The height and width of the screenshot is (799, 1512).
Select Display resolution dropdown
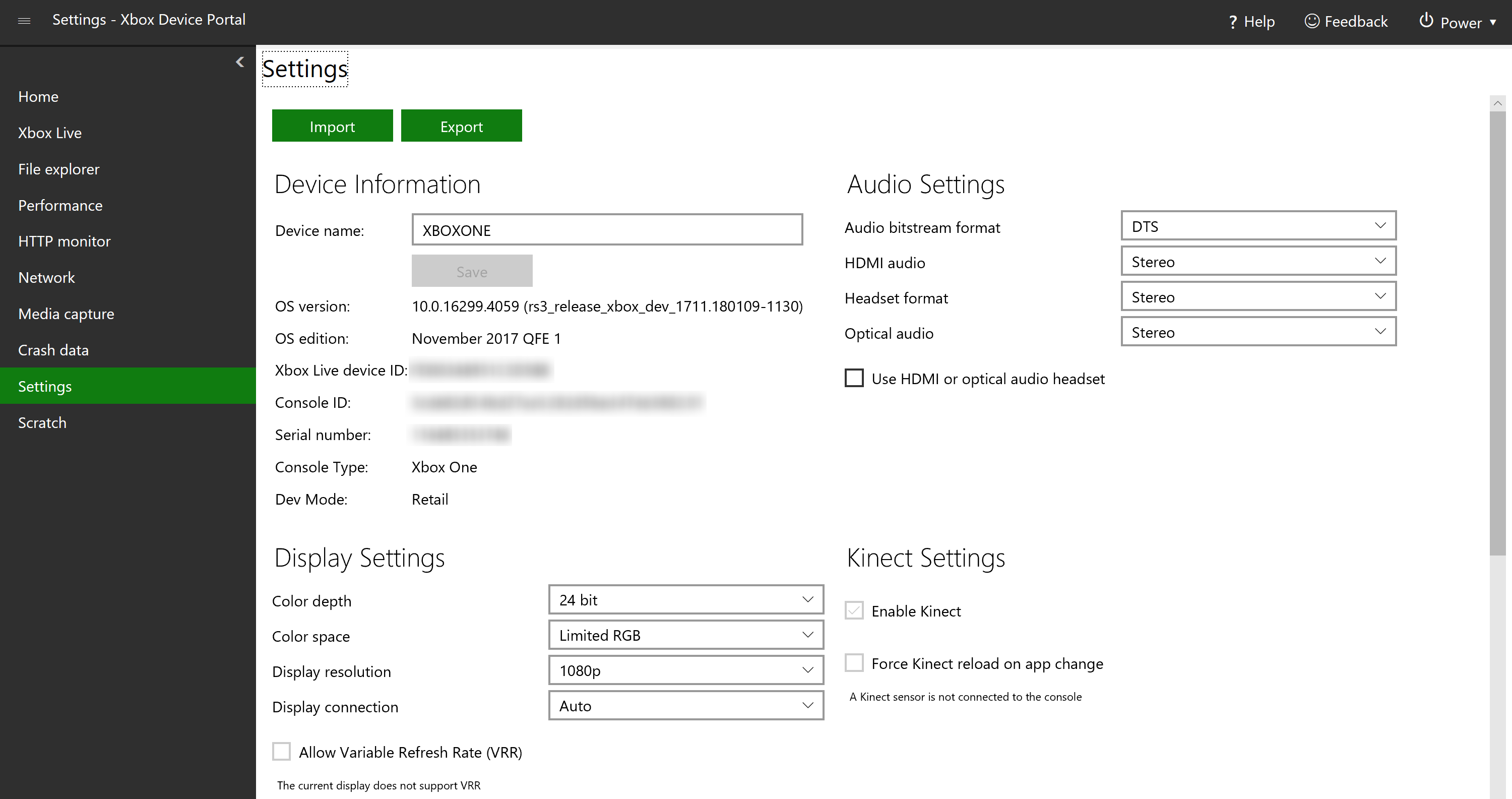pyautogui.click(x=685, y=669)
